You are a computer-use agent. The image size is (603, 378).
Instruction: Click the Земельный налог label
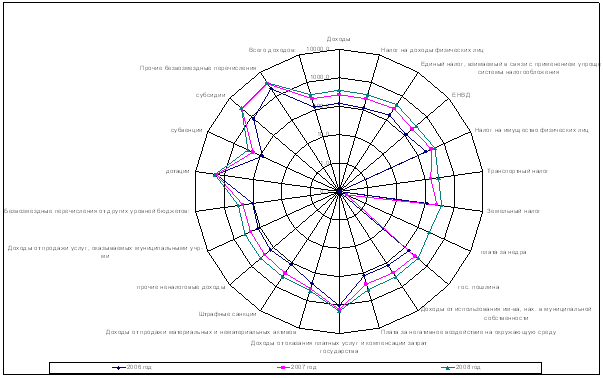tap(513, 211)
